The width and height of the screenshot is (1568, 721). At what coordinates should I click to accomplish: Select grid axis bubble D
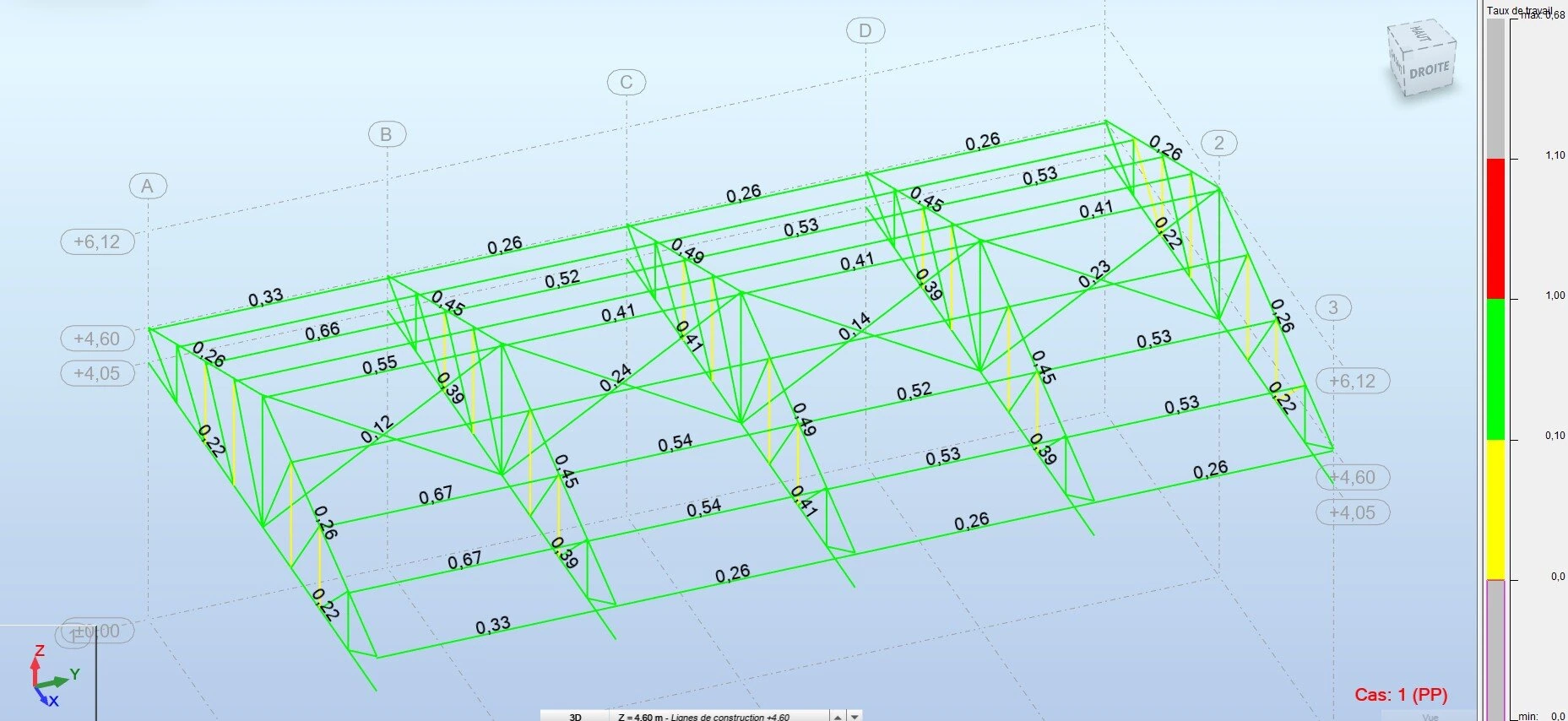(x=865, y=31)
